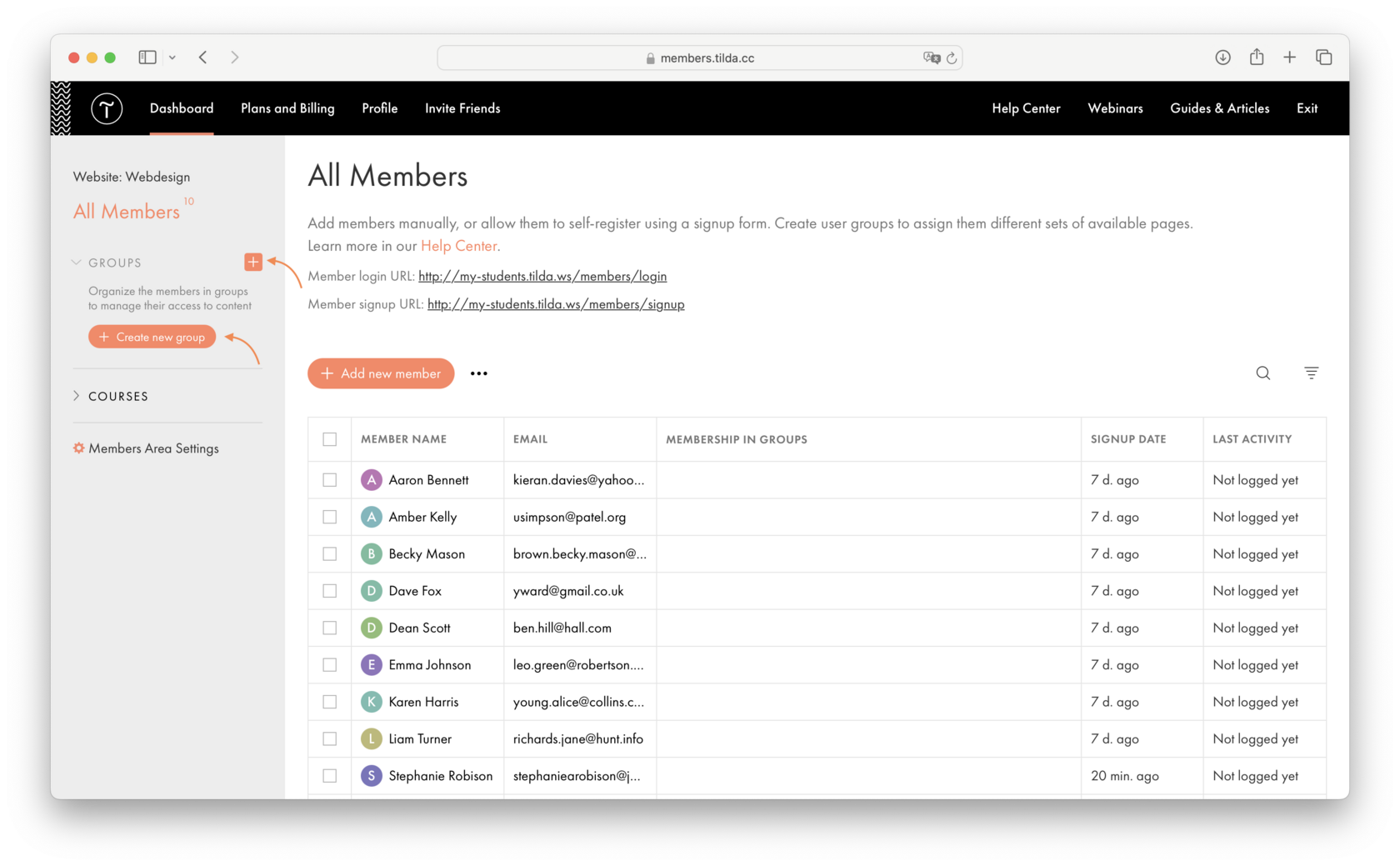Toggle the Safari sidebar icon

click(x=147, y=57)
